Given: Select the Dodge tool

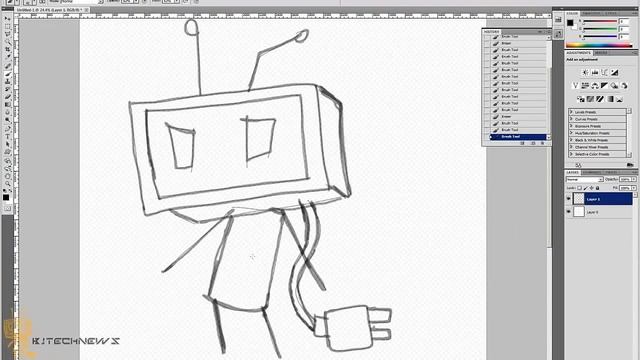Looking at the screenshot, I should coord(7,120).
